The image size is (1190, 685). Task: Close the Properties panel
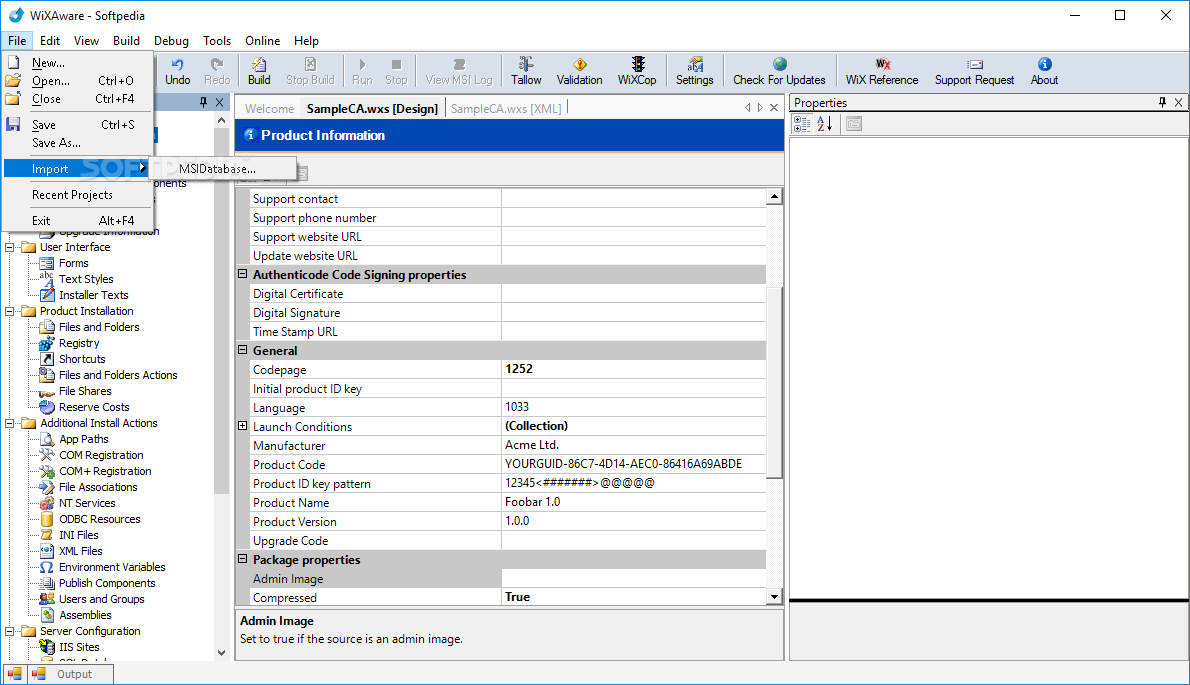pos(1179,102)
